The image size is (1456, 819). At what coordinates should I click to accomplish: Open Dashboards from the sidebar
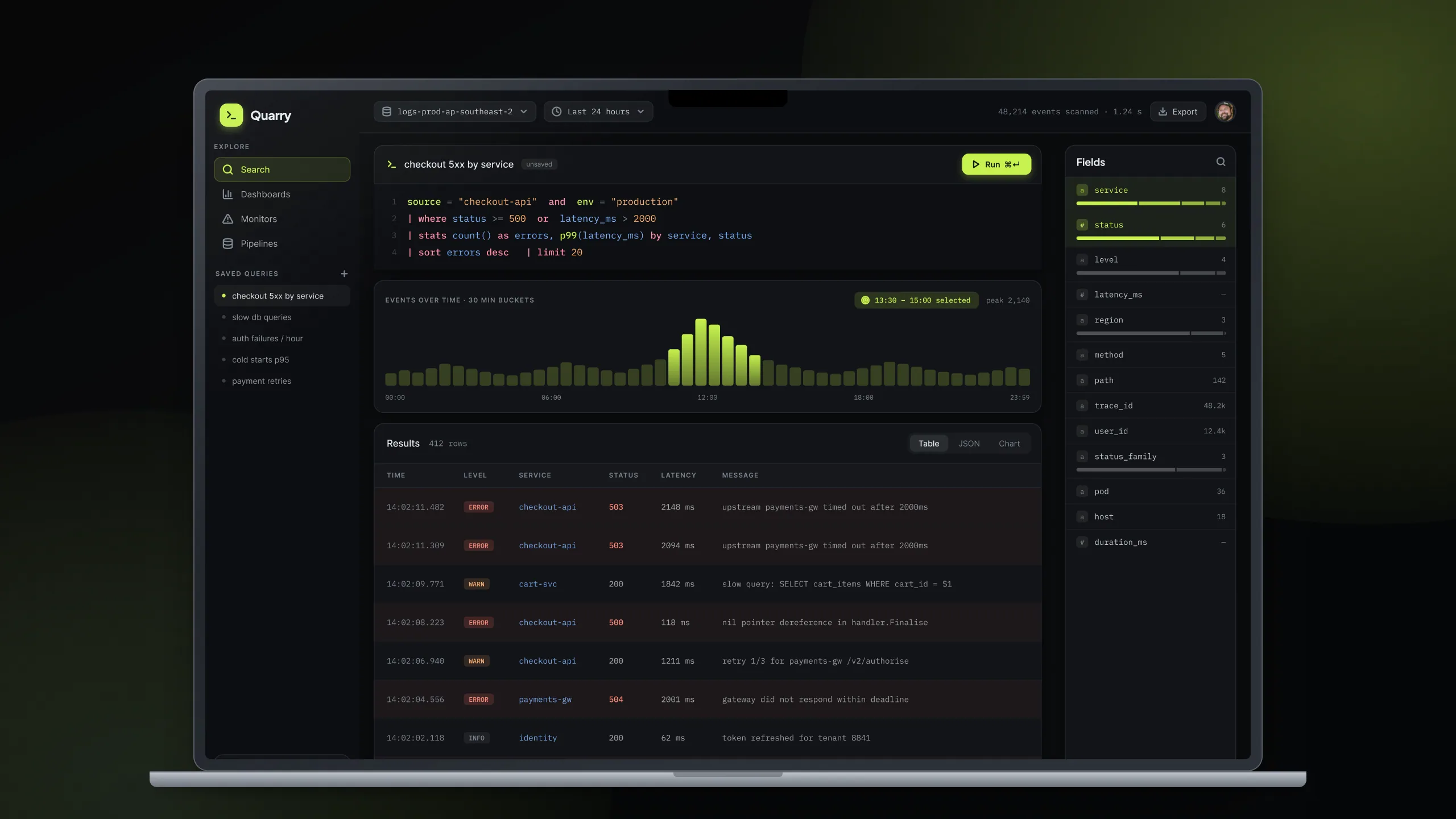[x=282, y=195]
